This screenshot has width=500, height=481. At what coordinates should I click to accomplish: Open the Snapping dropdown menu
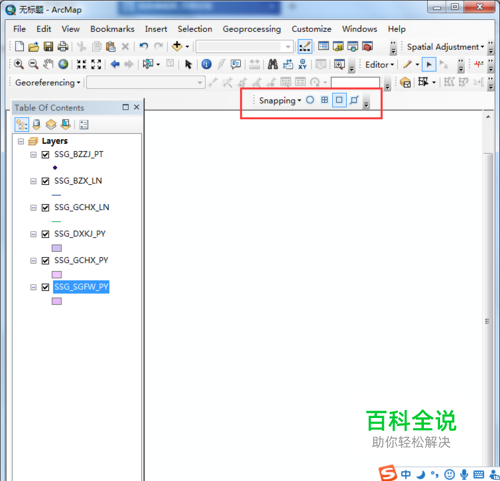[280, 100]
